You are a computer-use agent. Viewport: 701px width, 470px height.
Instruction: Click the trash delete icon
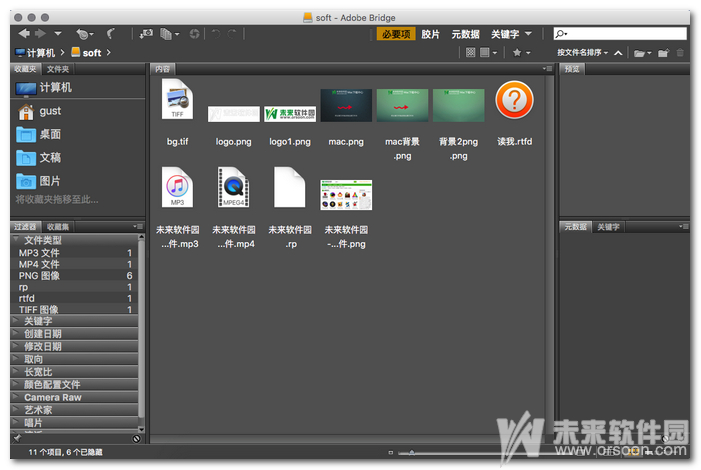click(x=680, y=52)
